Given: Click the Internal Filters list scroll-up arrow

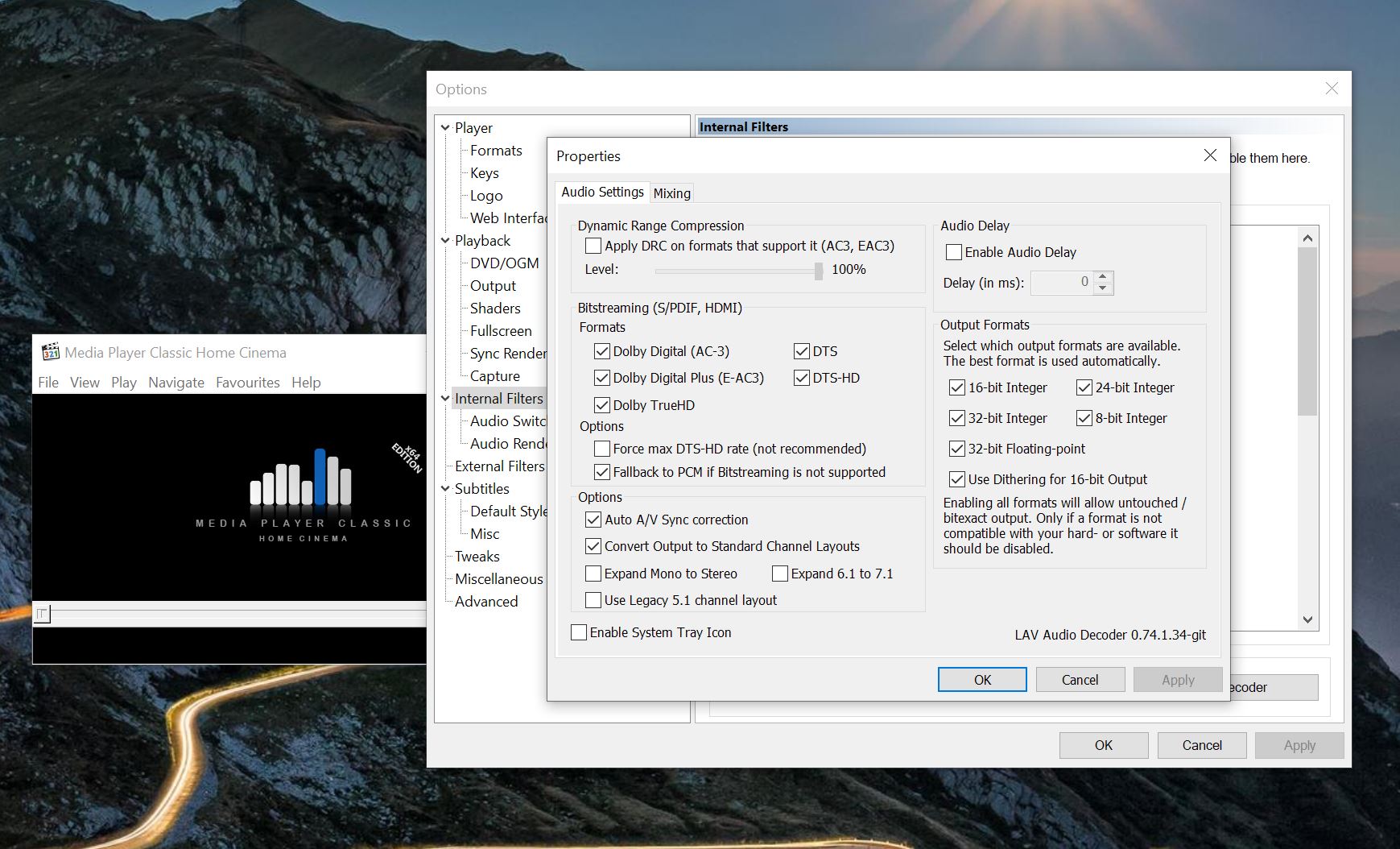Looking at the screenshot, I should 1307,238.
